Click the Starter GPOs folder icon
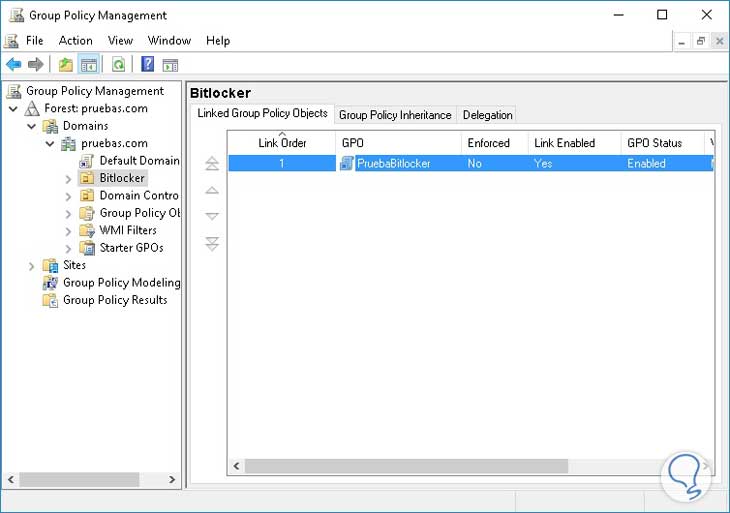 pyautogui.click(x=87, y=248)
